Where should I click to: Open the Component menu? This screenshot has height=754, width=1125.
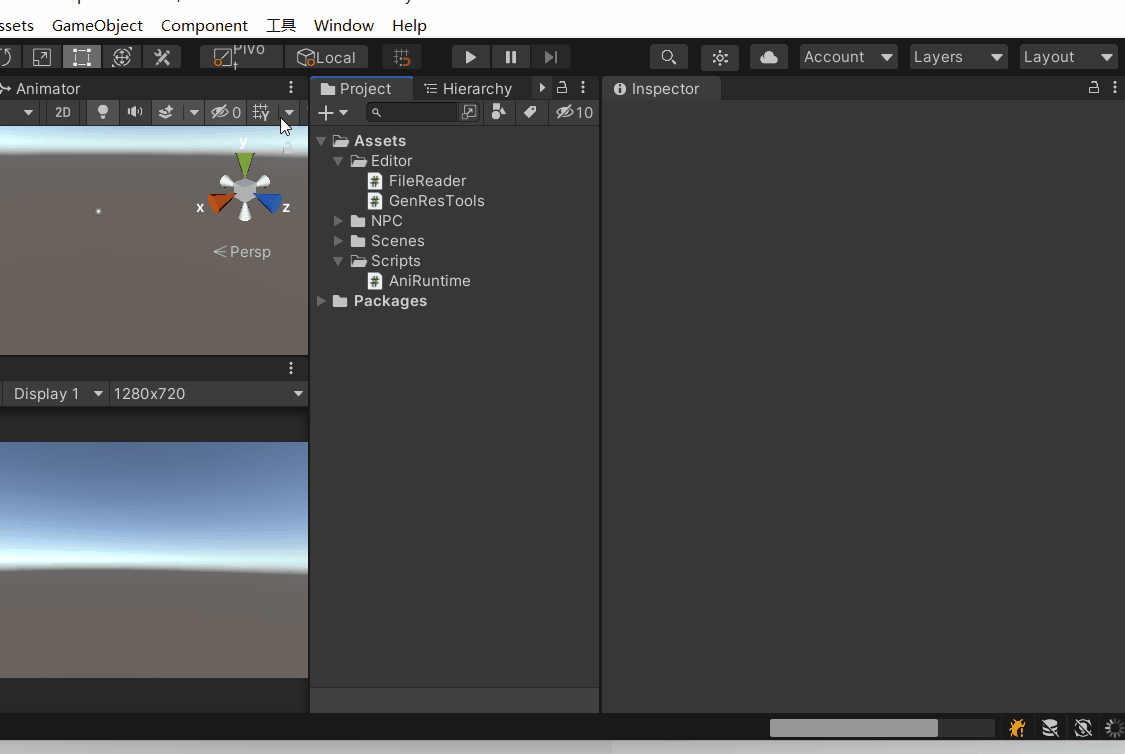[x=204, y=26]
